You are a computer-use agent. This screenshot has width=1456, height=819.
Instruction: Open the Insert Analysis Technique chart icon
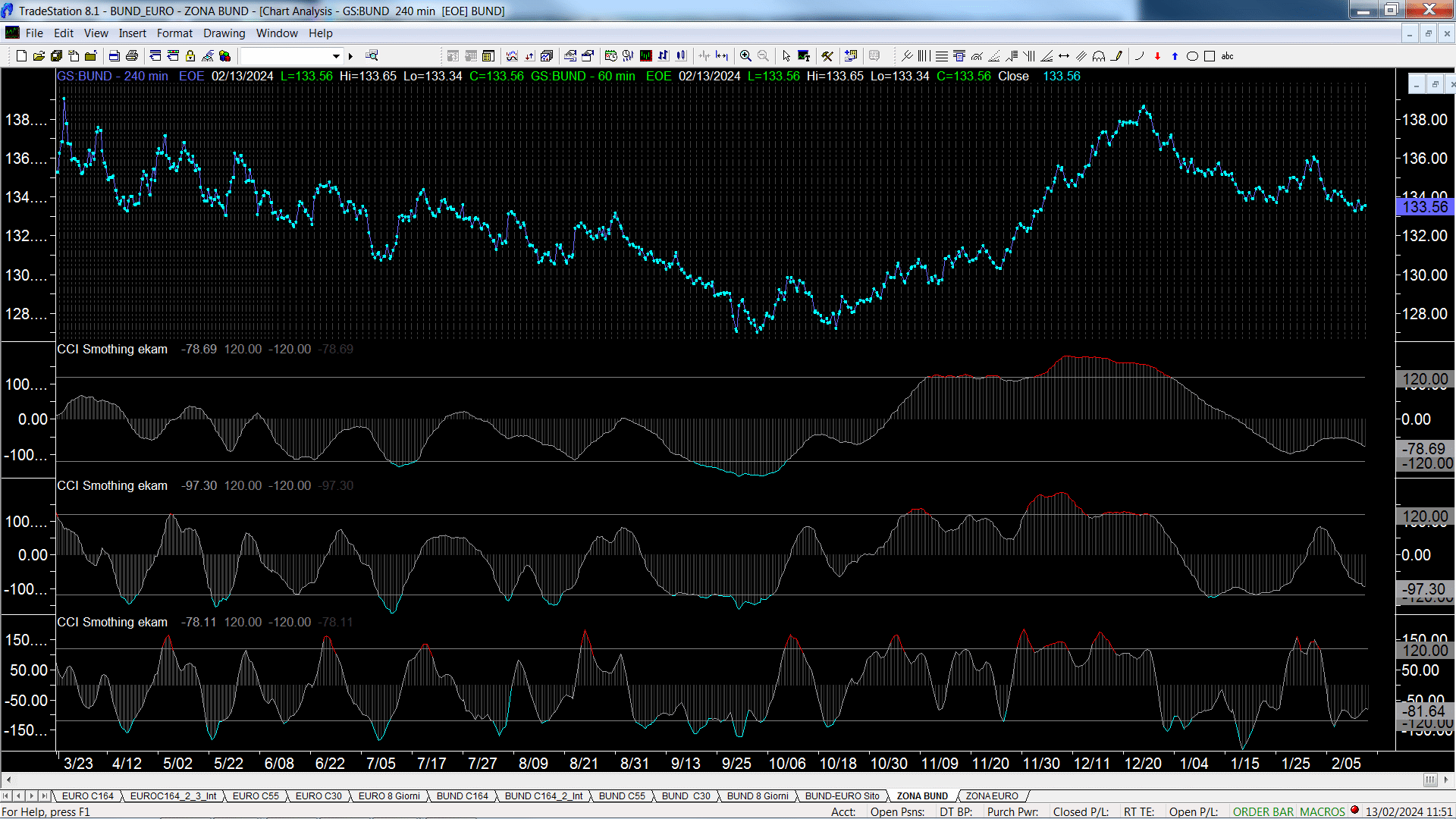(512, 56)
